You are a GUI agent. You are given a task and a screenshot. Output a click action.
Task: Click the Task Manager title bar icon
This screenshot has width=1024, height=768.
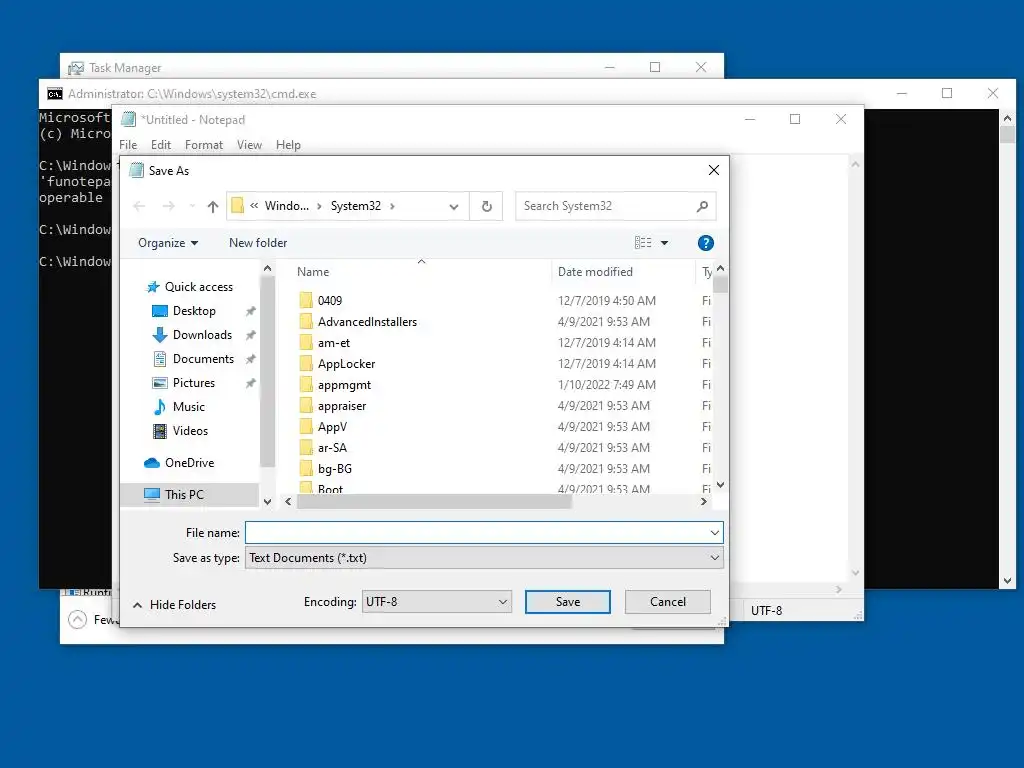coord(76,68)
